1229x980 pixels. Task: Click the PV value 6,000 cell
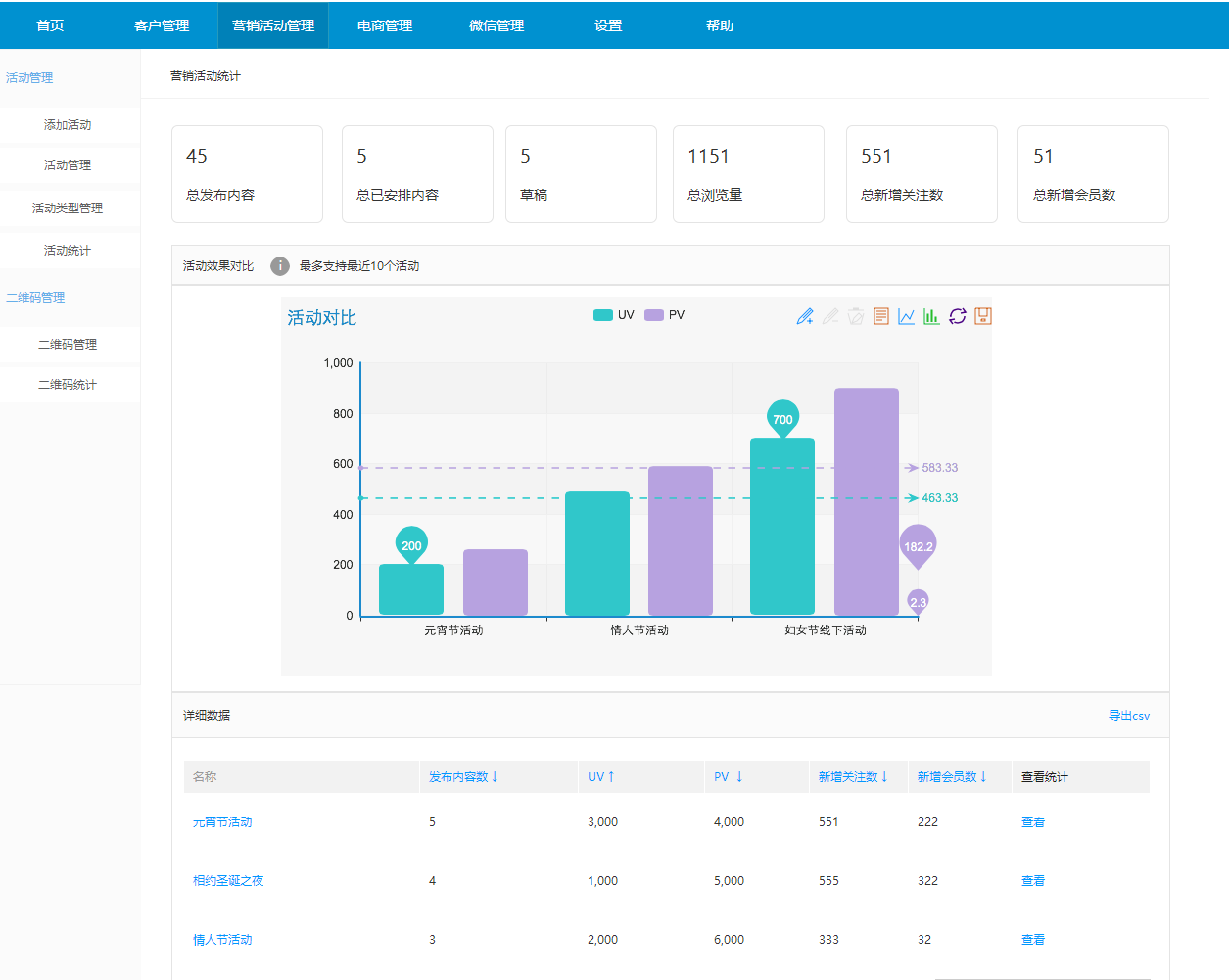pyautogui.click(x=729, y=940)
